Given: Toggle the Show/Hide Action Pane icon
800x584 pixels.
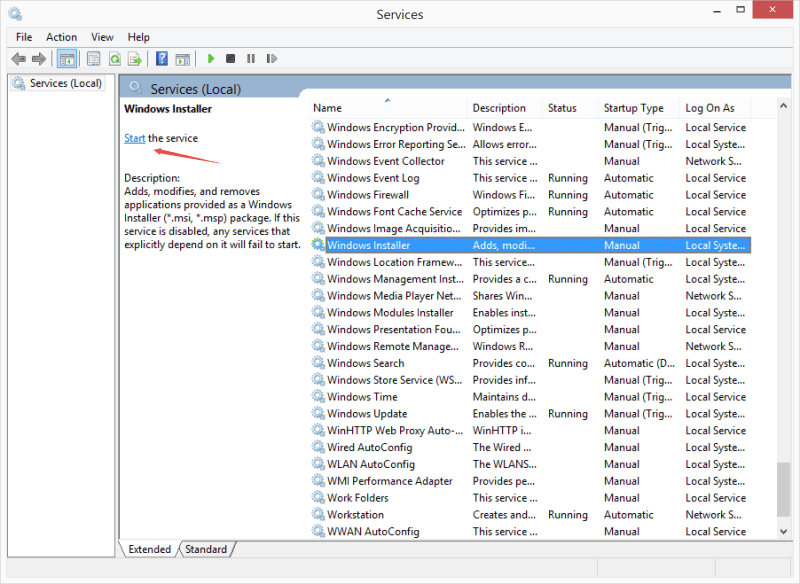Looking at the screenshot, I should click(183, 59).
